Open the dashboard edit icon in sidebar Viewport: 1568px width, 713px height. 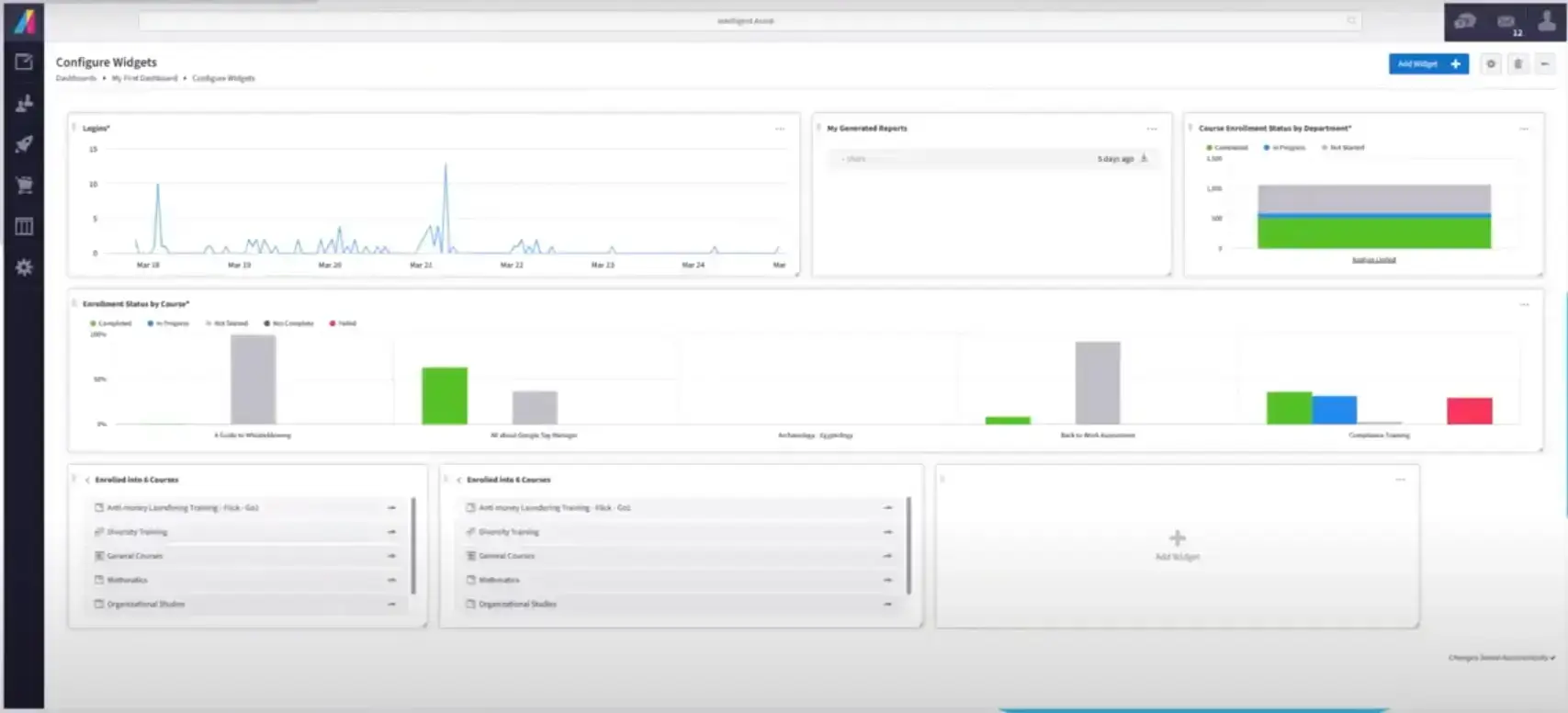[x=24, y=62]
